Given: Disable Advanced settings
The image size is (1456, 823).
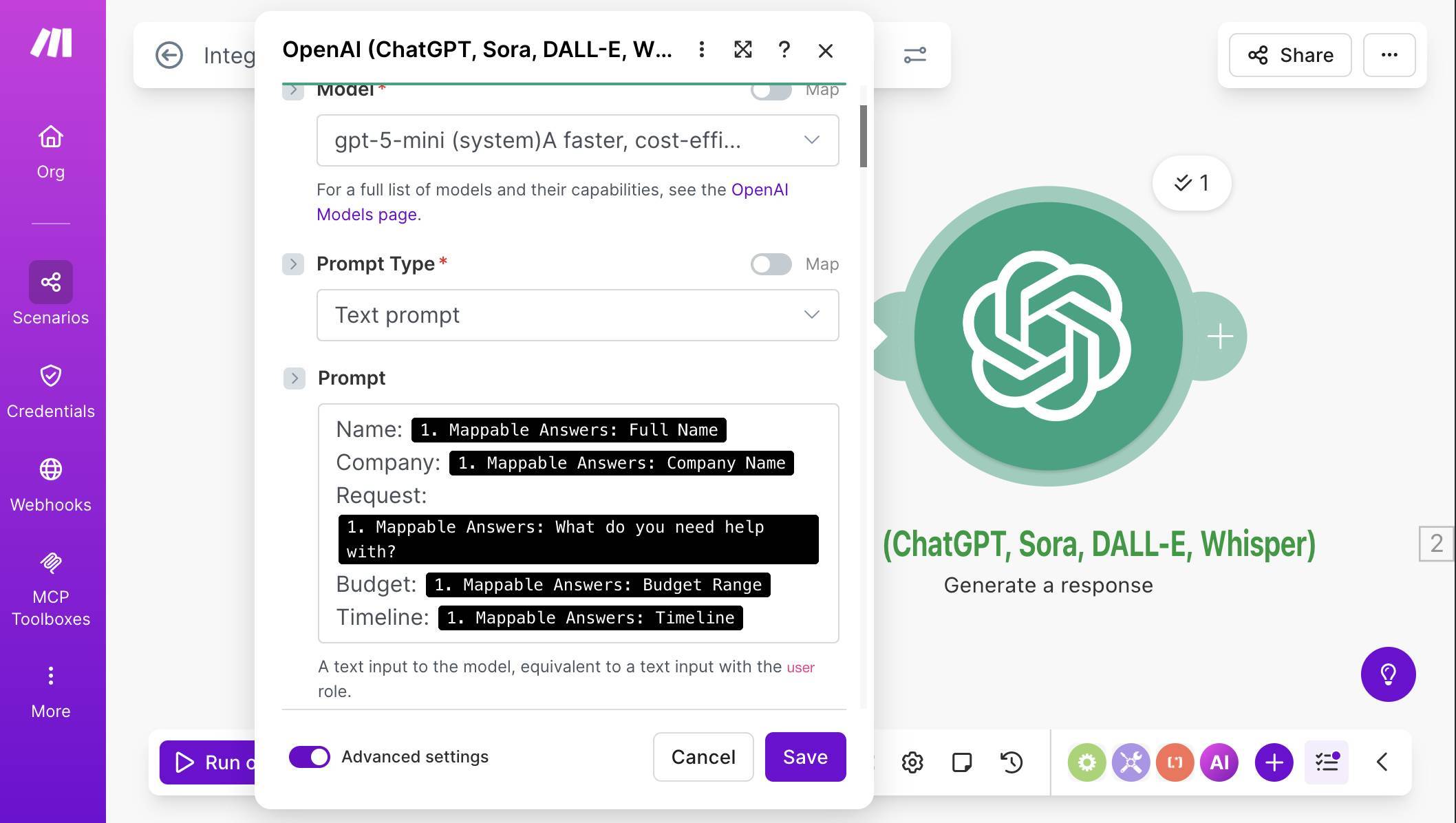Looking at the screenshot, I should 310,756.
